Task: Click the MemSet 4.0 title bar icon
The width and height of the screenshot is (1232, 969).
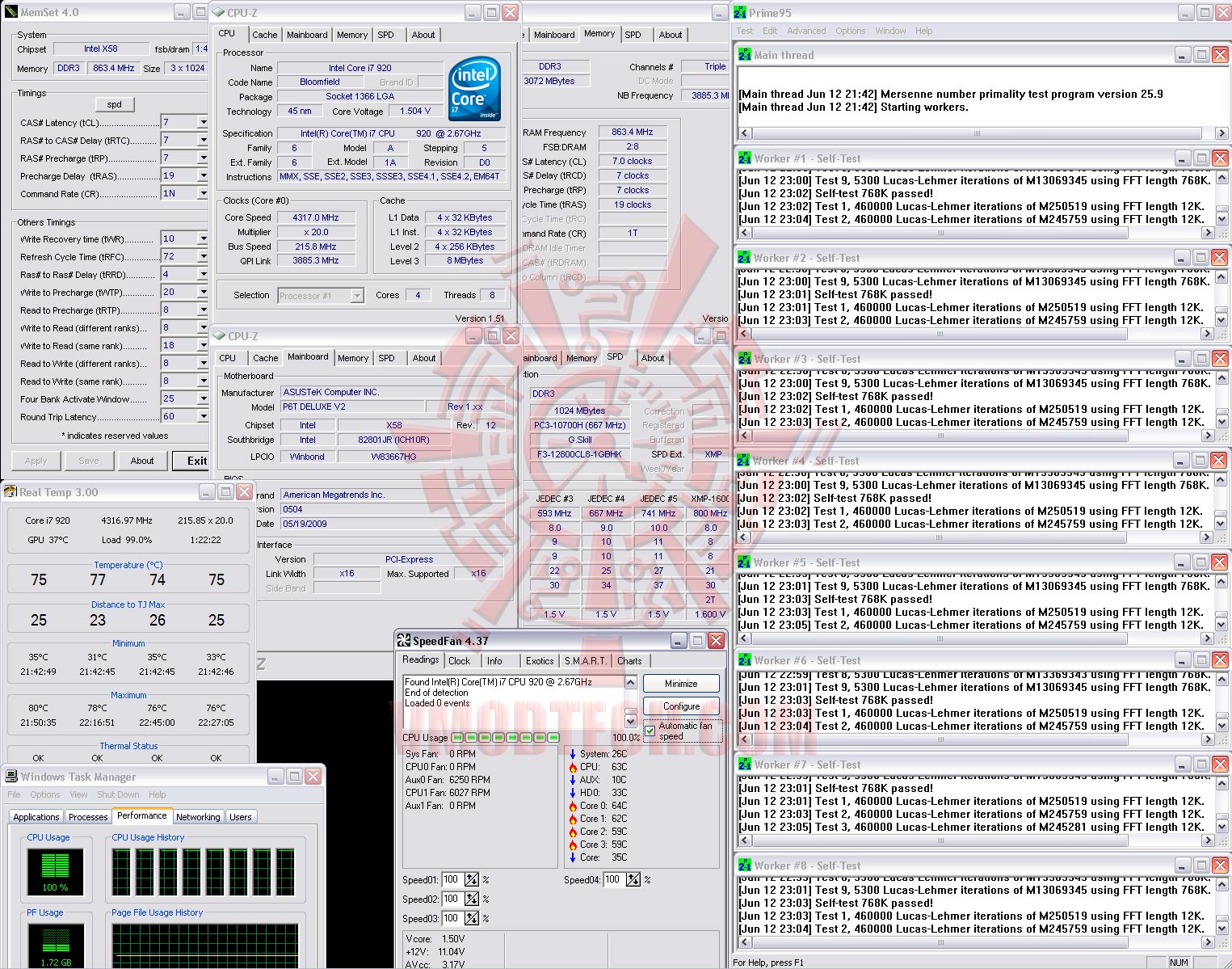Action: tap(11, 12)
